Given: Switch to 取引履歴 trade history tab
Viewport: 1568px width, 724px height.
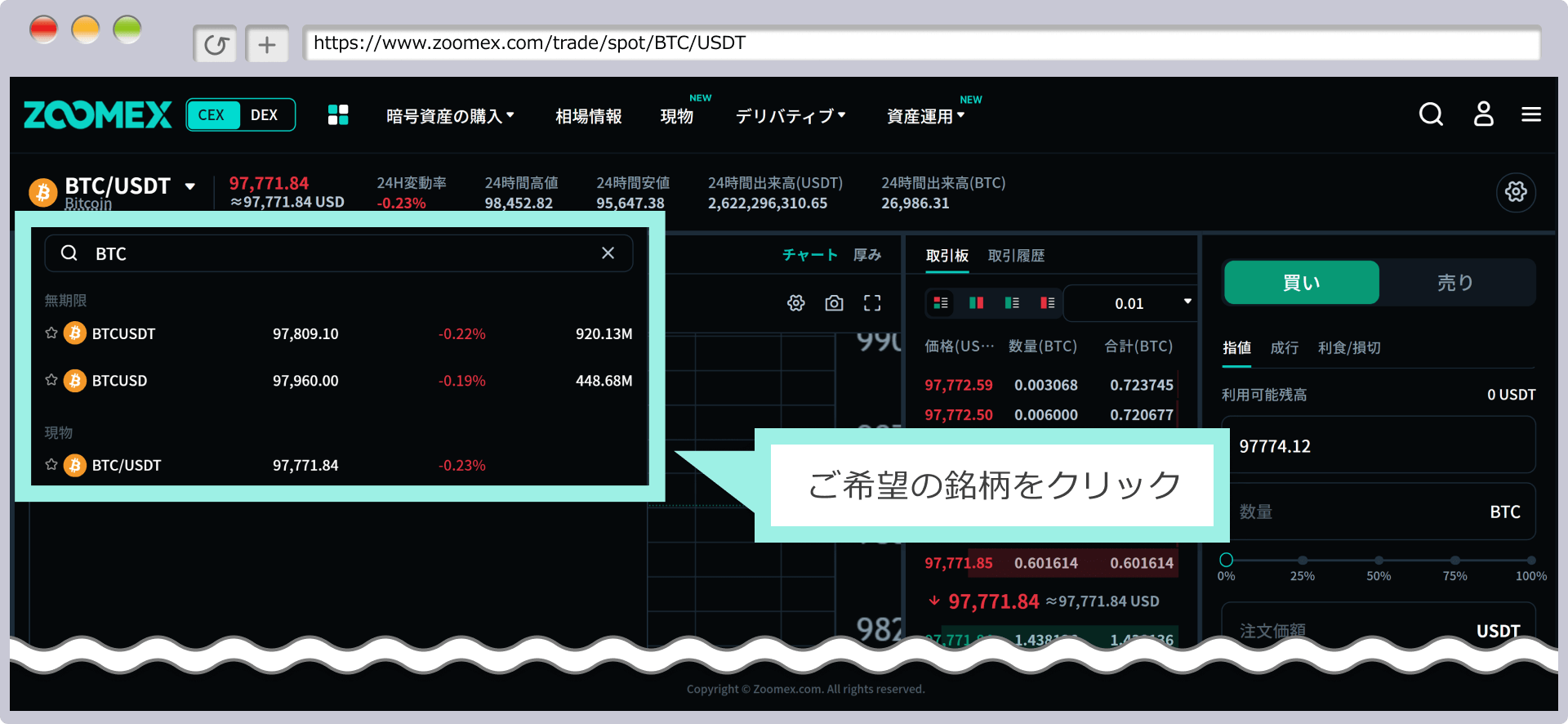Looking at the screenshot, I should pyautogui.click(x=1017, y=256).
